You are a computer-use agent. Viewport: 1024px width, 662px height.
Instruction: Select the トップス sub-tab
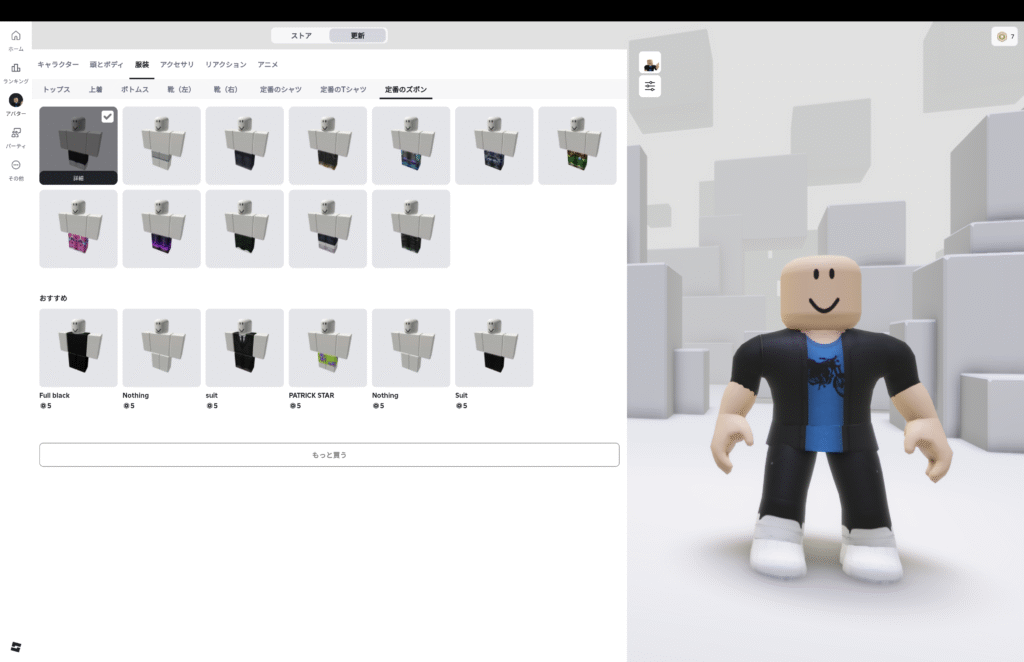(57, 90)
